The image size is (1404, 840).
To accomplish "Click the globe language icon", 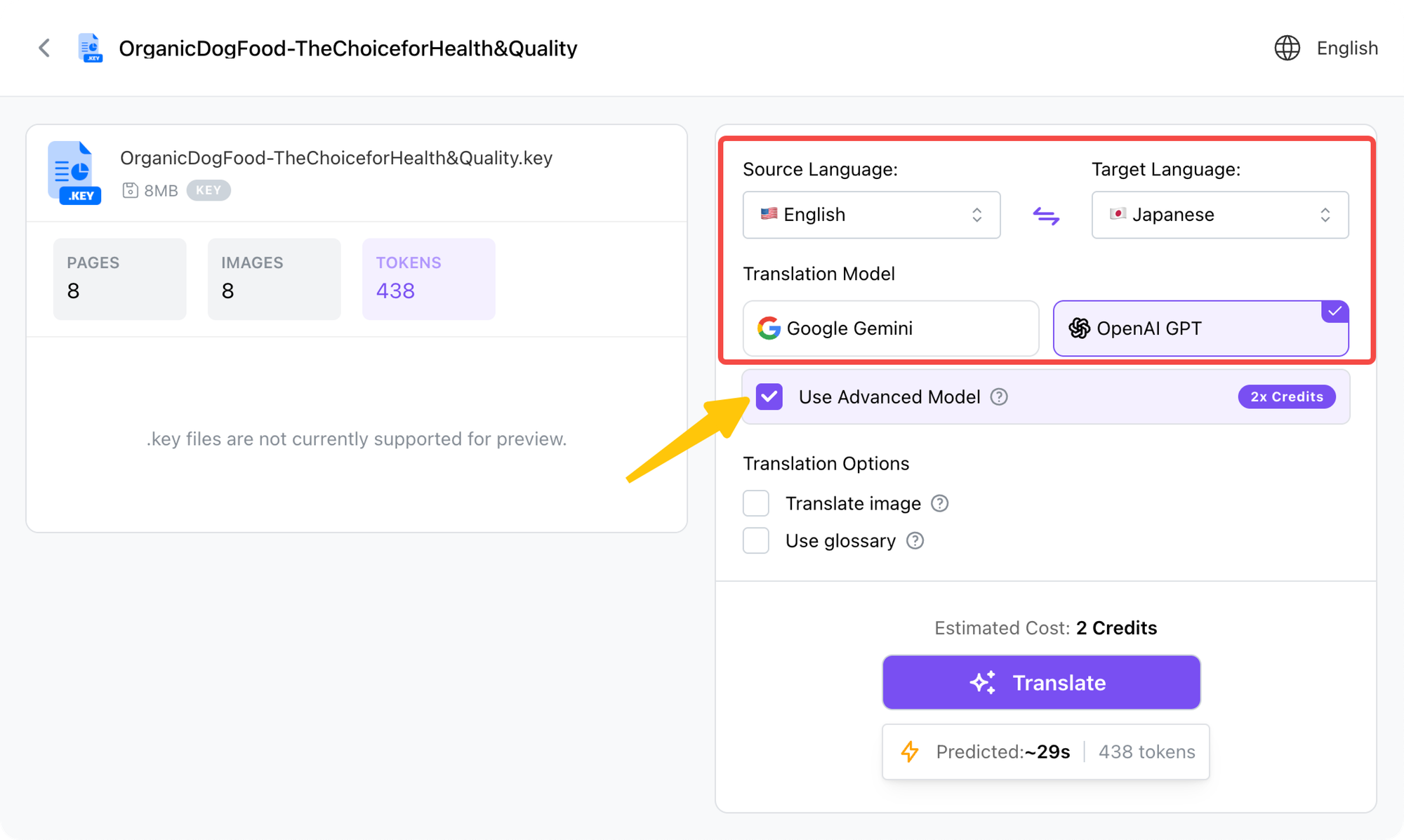I will 1287,48.
